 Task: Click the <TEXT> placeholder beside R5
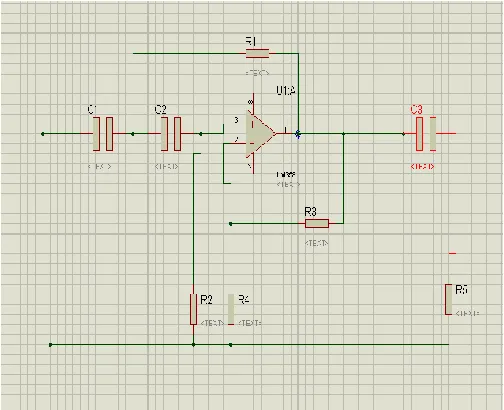click(x=467, y=313)
